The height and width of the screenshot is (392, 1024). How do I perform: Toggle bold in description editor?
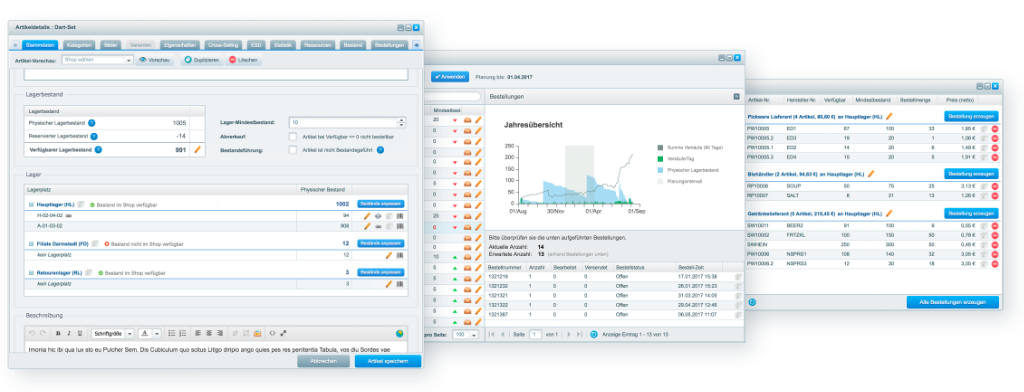point(58,333)
